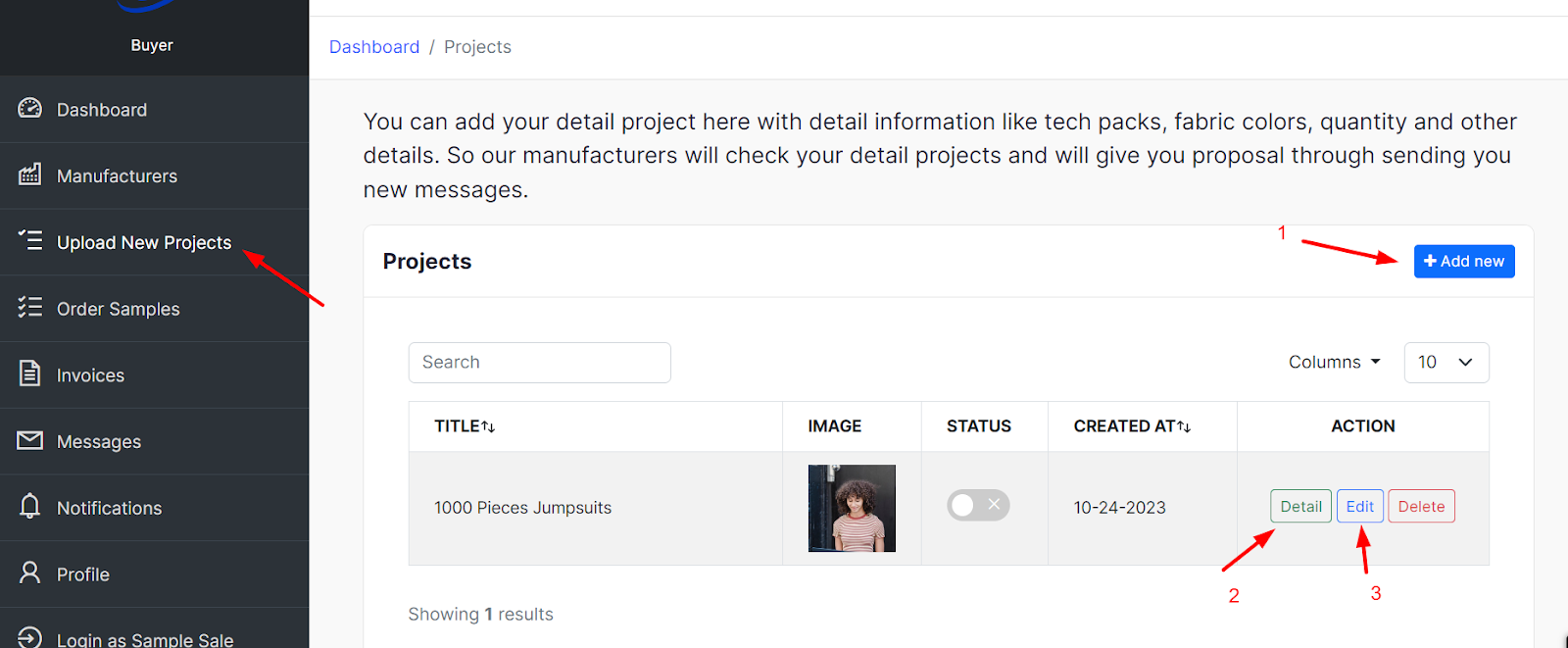Click the Profile person icon
1568x648 pixels.
point(30,573)
